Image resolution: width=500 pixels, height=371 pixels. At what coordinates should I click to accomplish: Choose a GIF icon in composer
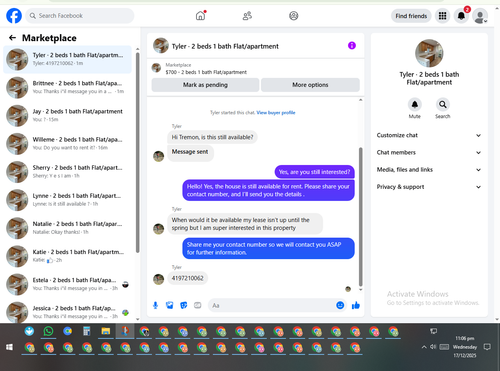(198, 305)
